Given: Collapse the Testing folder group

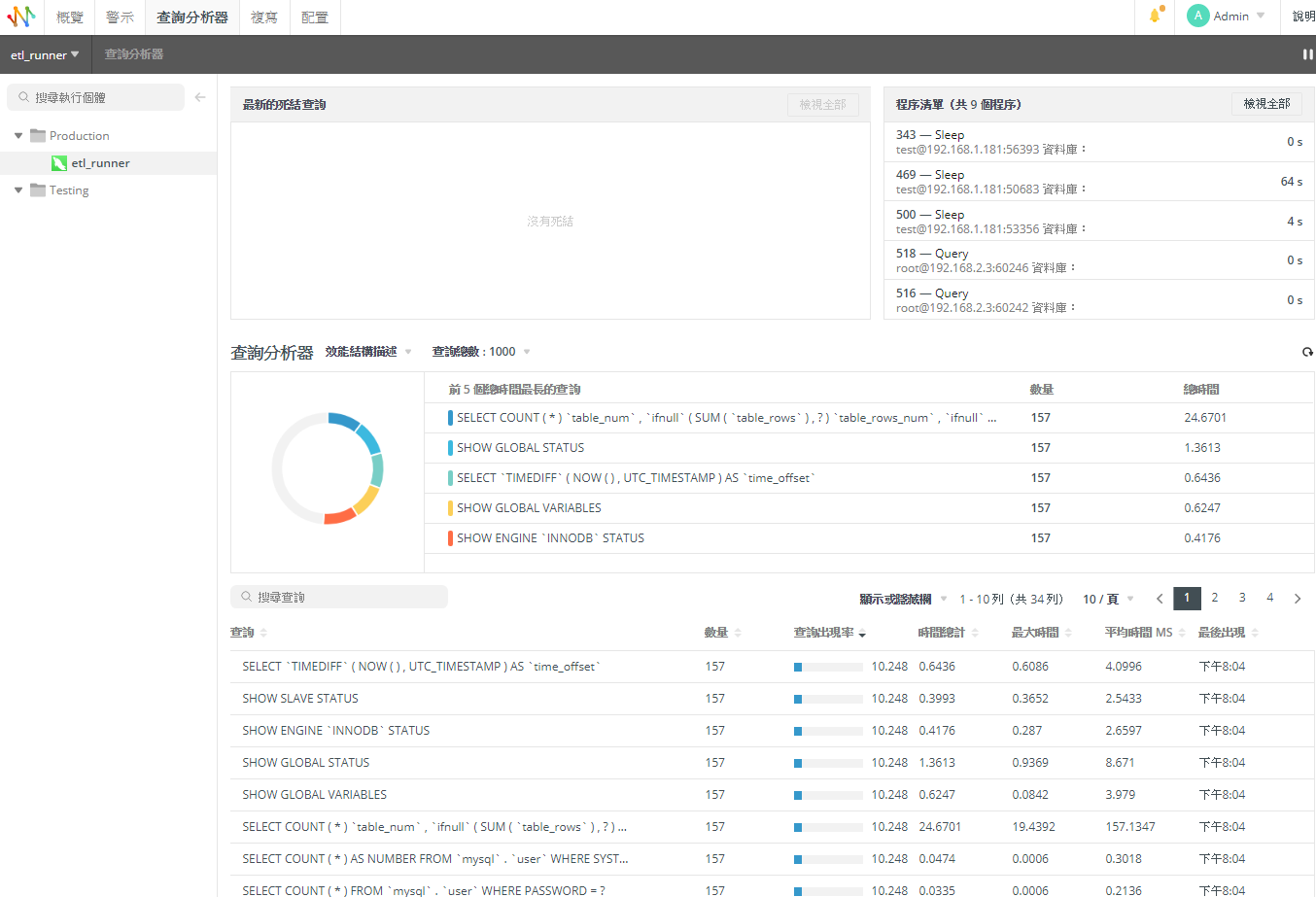Looking at the screenshot, I should 18,190.
